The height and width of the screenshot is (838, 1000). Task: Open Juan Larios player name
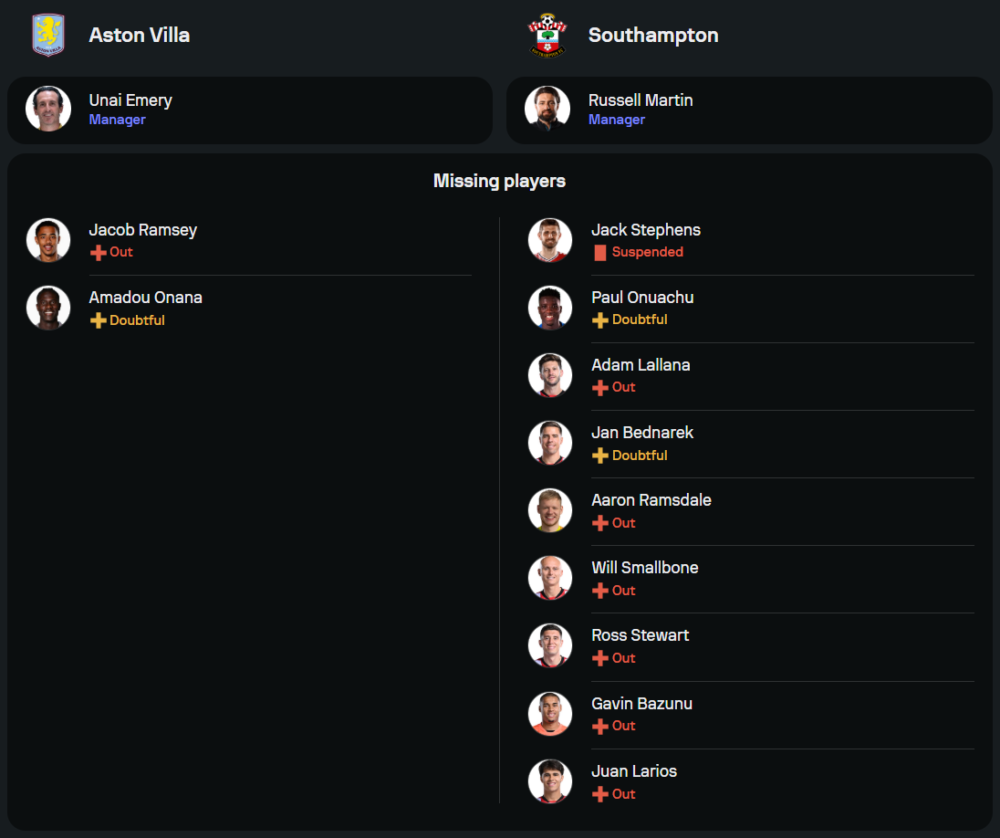coord(634,771)
